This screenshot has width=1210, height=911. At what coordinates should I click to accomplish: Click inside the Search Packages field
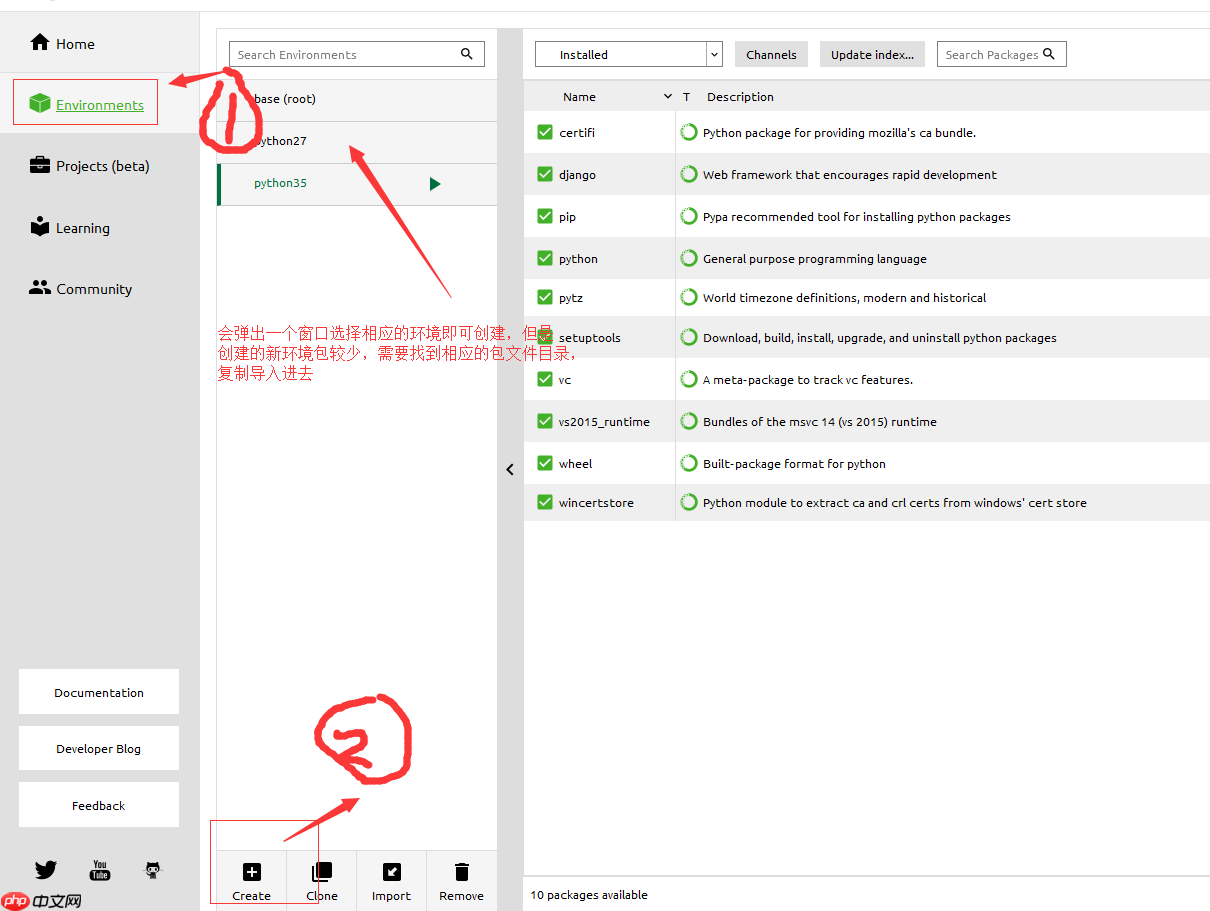coord(995,54)
